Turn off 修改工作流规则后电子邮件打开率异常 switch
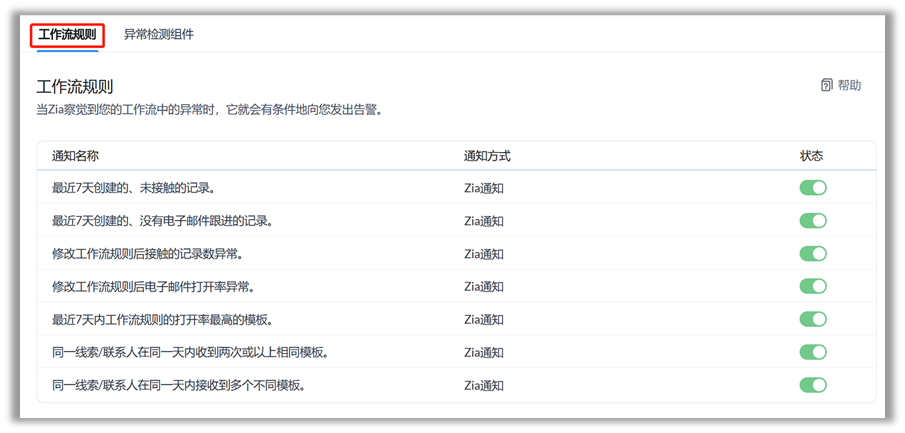This screenshot has width=905, height=433. tap(813, 287)
